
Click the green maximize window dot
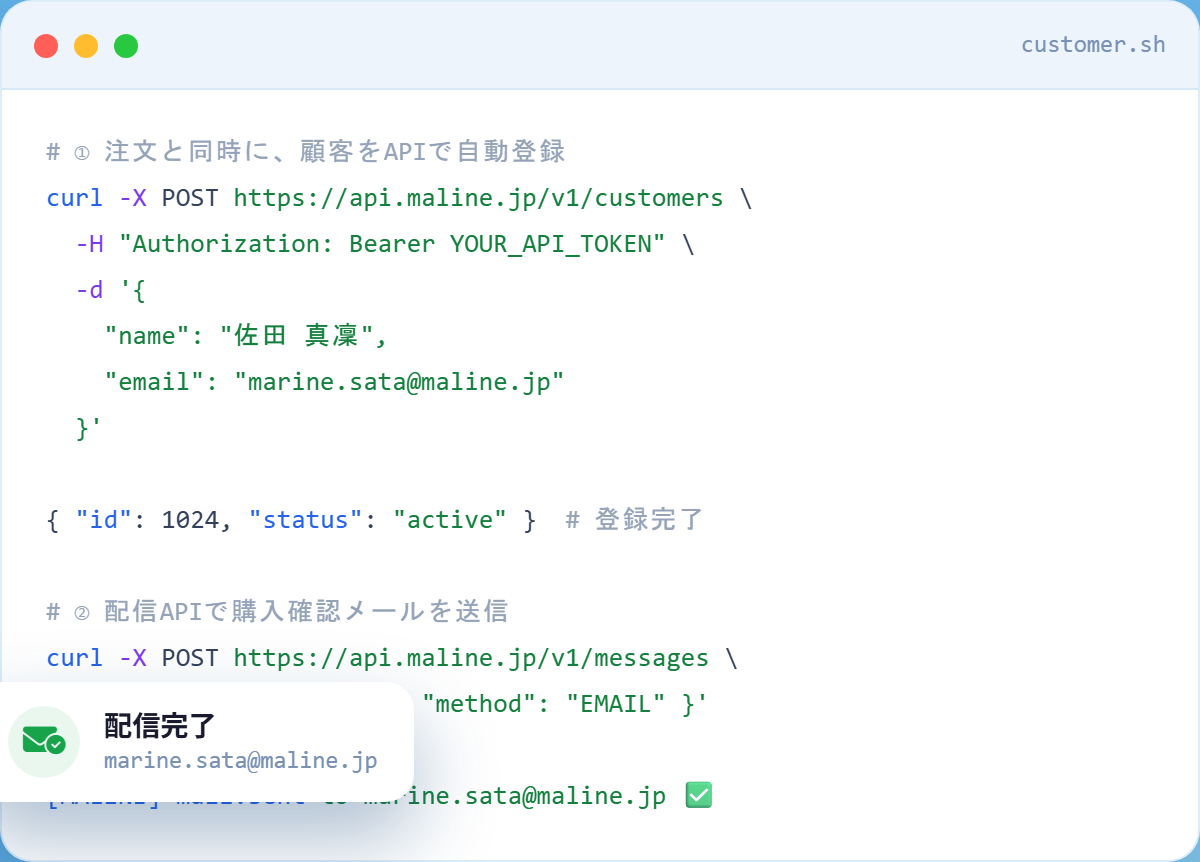pos(126,46)
